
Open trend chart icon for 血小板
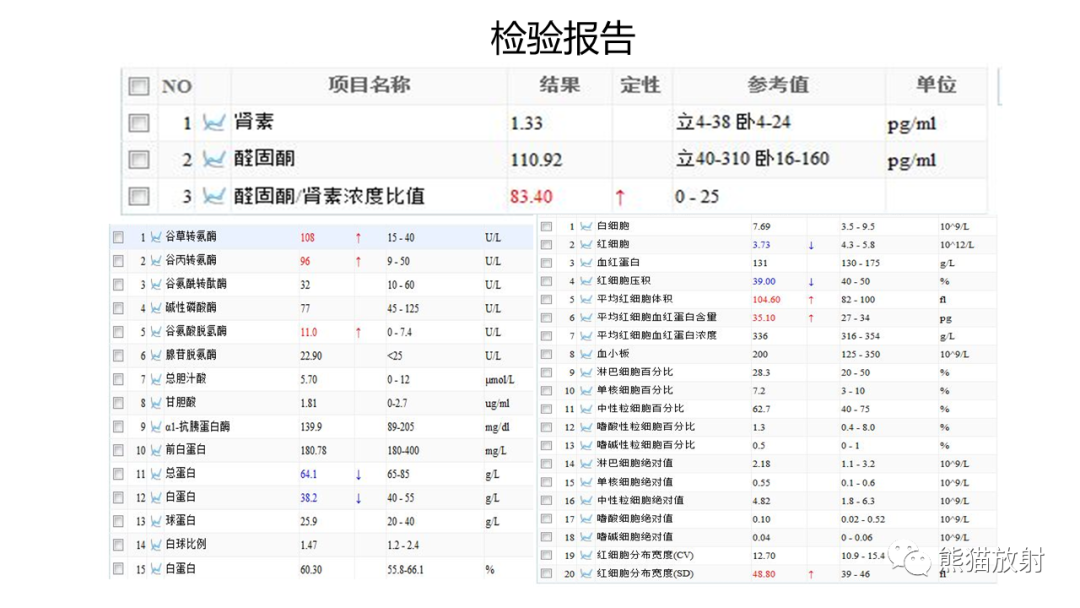(586, 354)
